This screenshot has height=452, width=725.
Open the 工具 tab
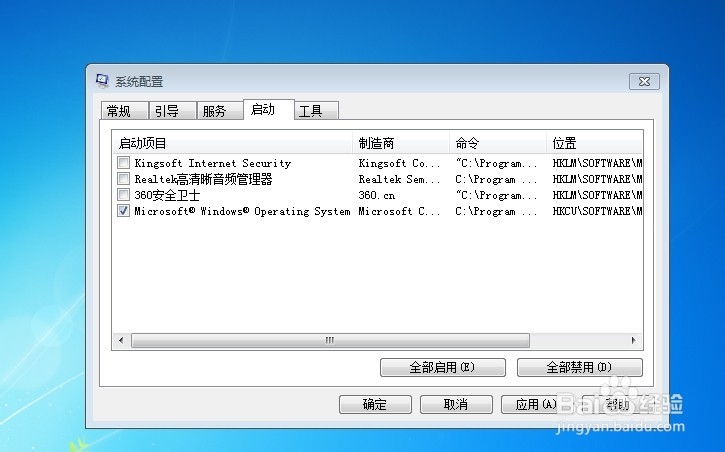[x=317, y=111]
